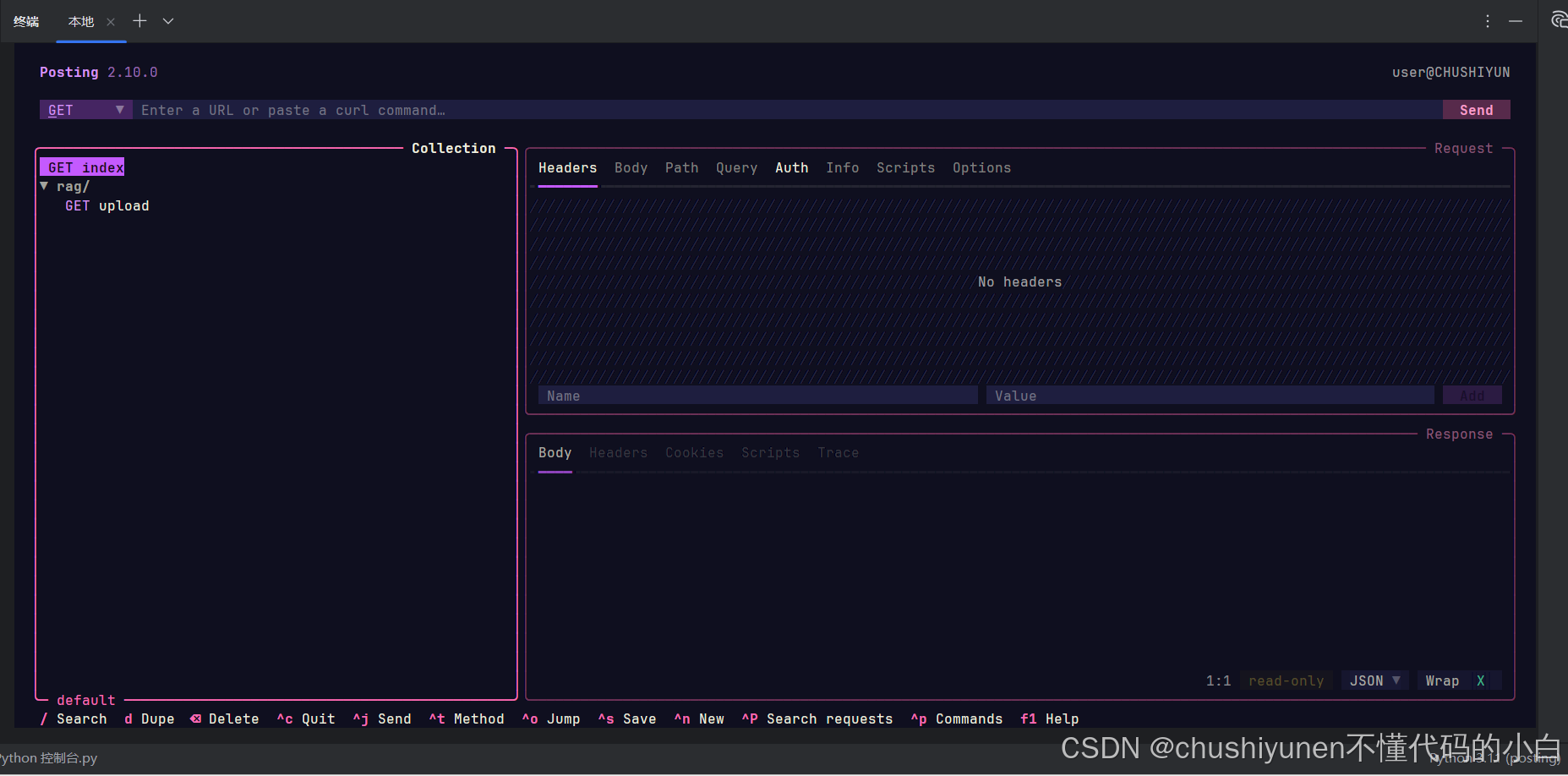The image size is (1568, 776).
Task: Click the user@CHUSHIYUN text
Action: (1451, 73)
